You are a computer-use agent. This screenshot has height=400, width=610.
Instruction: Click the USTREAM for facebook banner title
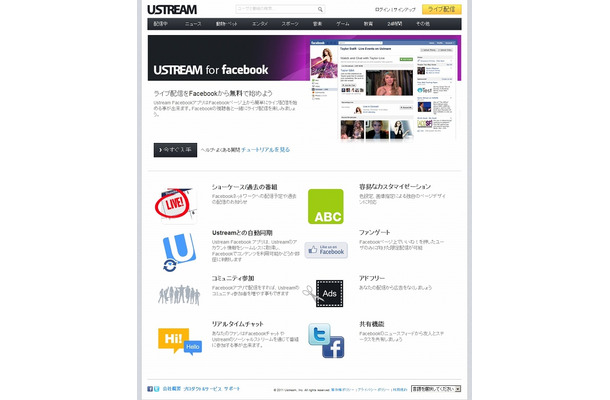(x=210, y=70)
